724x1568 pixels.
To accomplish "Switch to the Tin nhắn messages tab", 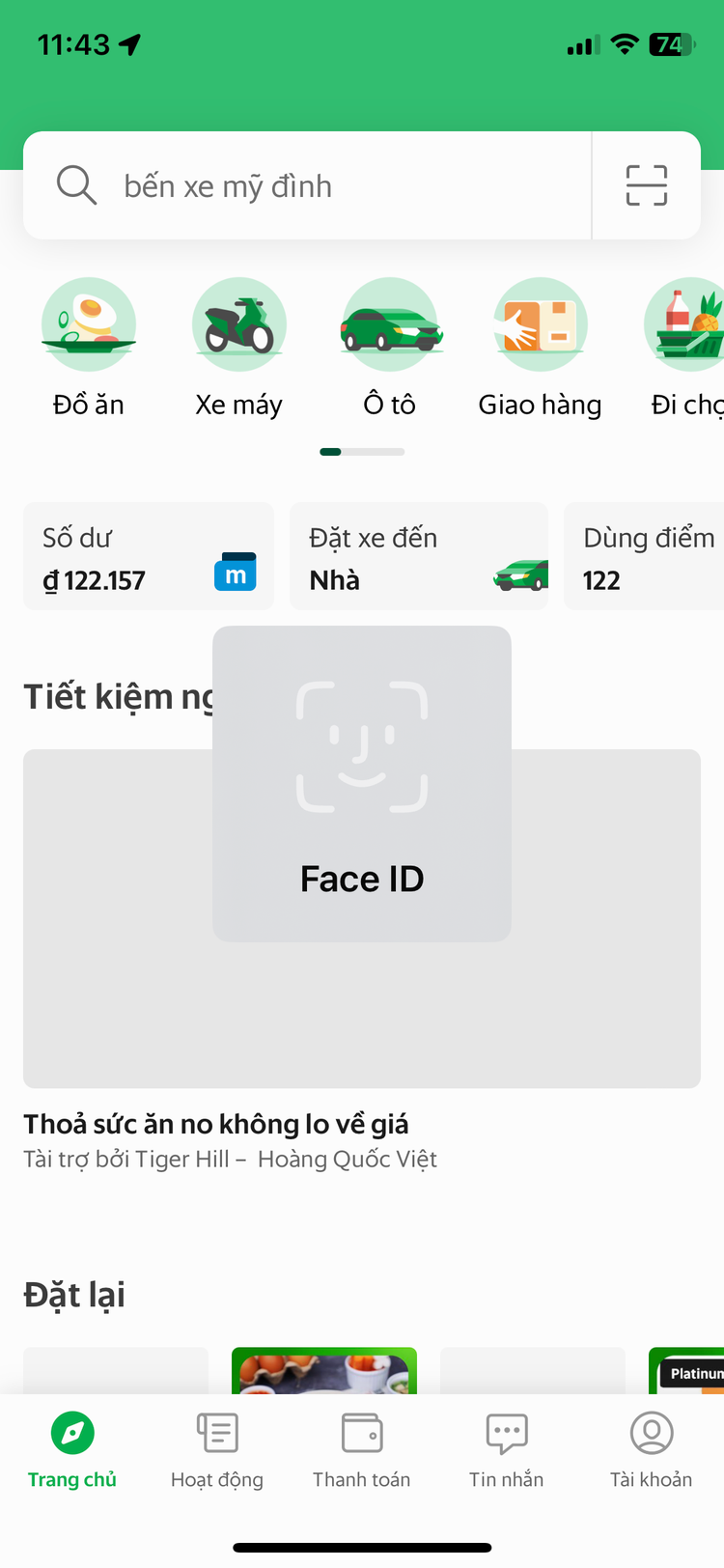I will (x=506, y=1448).
